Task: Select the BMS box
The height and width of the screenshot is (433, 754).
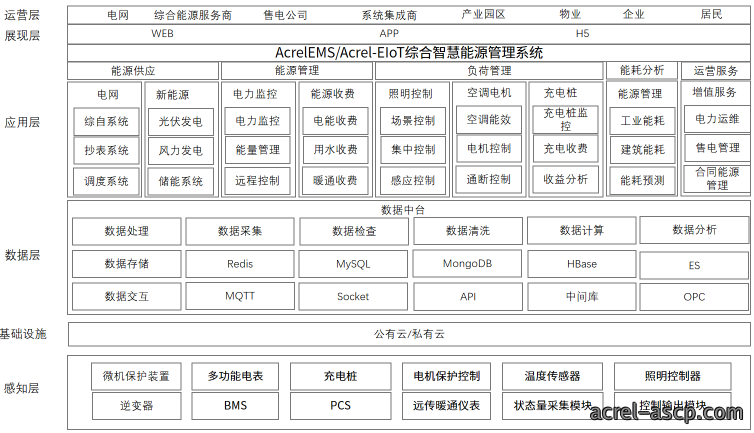Action: (x=235, y=406)
